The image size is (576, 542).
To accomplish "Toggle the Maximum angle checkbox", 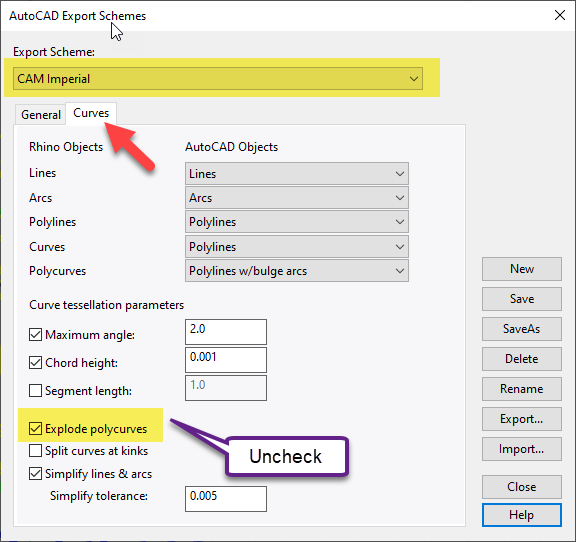I will click(x=35, y=335).
